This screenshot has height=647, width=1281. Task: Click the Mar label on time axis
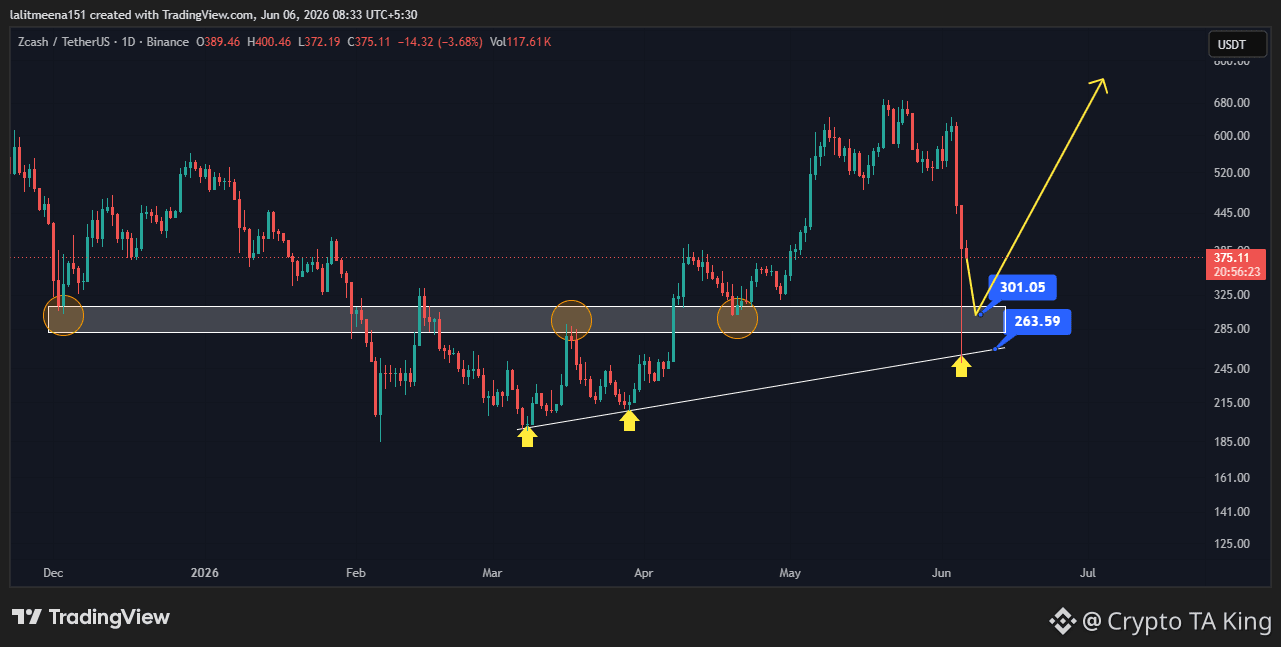coord(492,573)
